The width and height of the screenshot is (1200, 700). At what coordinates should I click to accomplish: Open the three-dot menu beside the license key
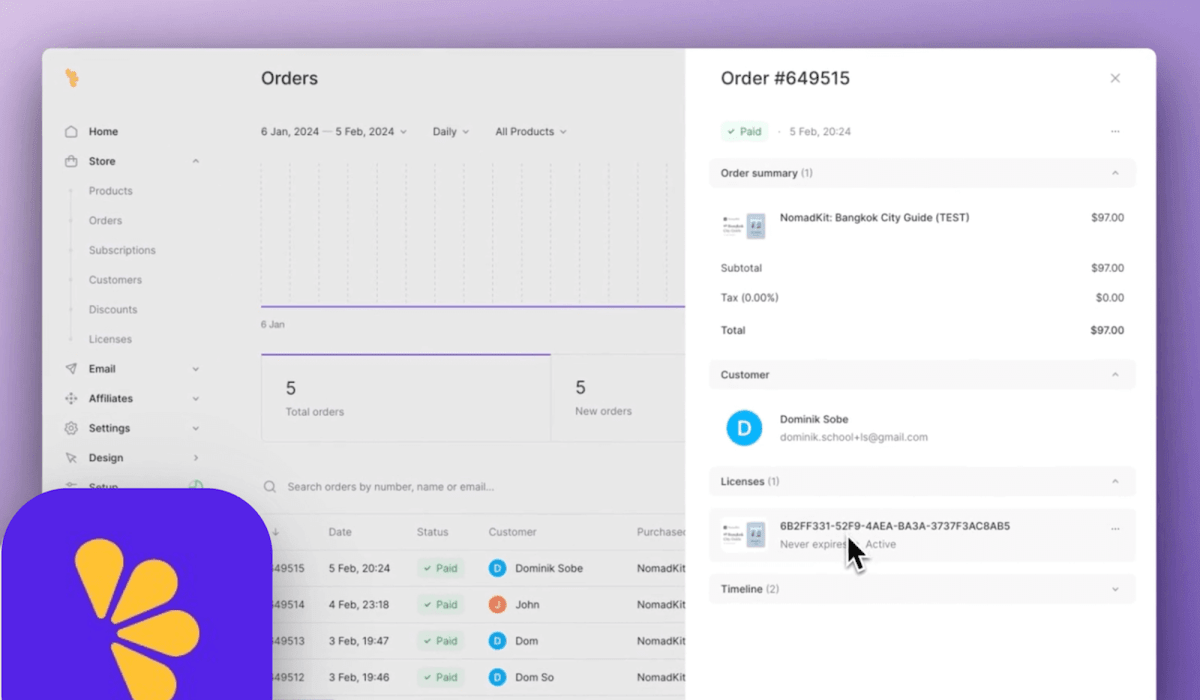[x=1115, y=529]
